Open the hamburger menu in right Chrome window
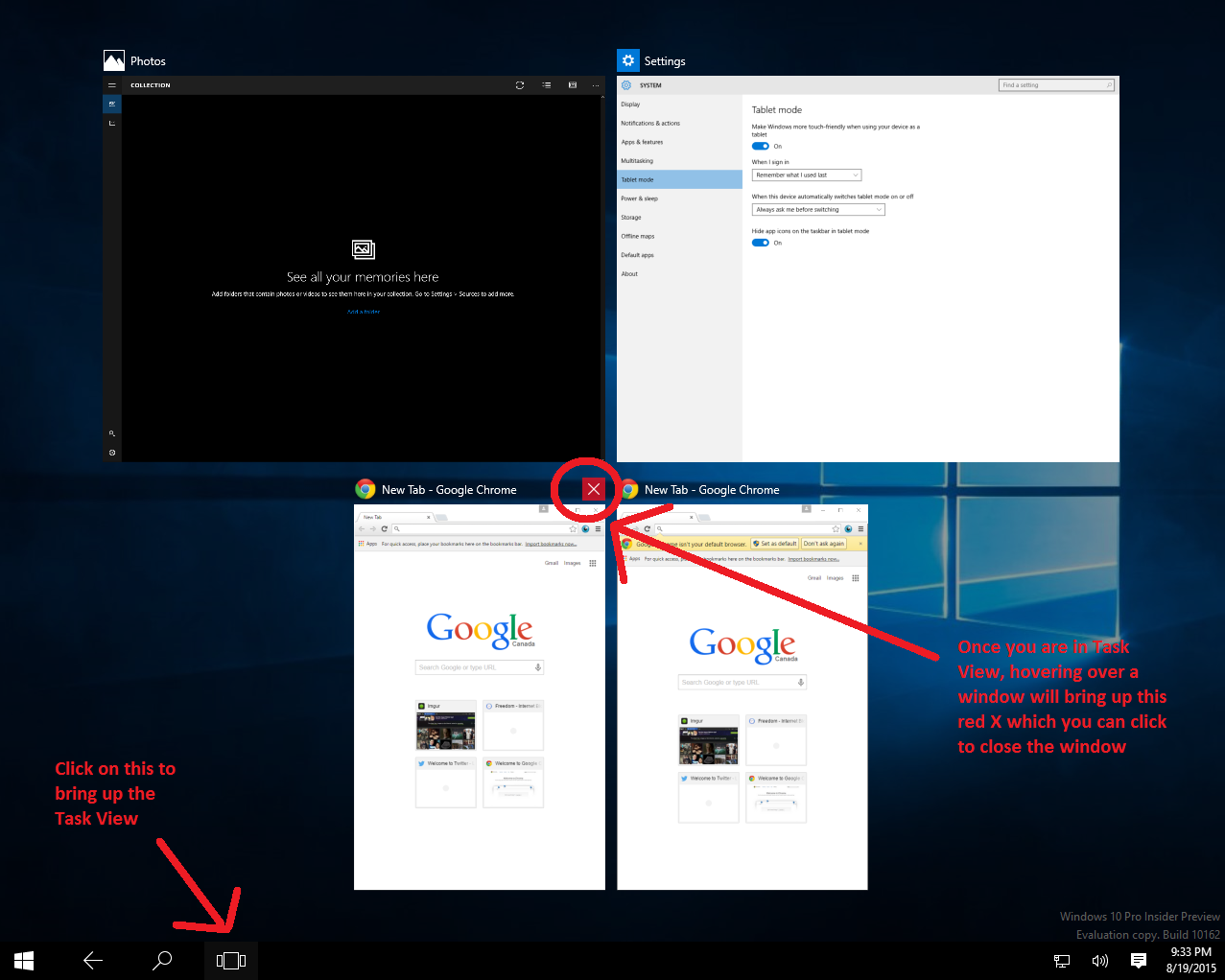This screenshot has width=1225, height=980. 860,528
